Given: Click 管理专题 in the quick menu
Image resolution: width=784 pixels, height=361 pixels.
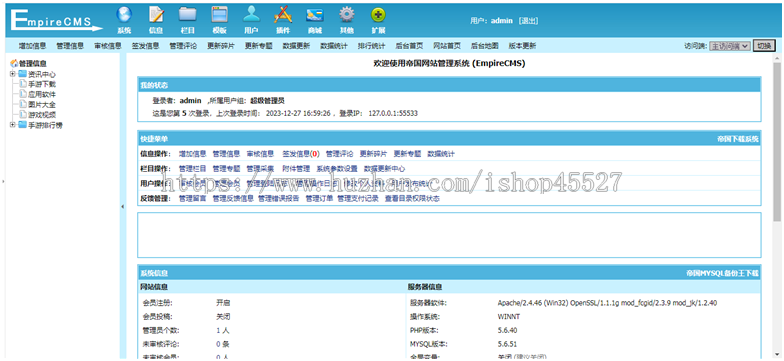Looking at the screenshot, I should click(x=226, y=168).
